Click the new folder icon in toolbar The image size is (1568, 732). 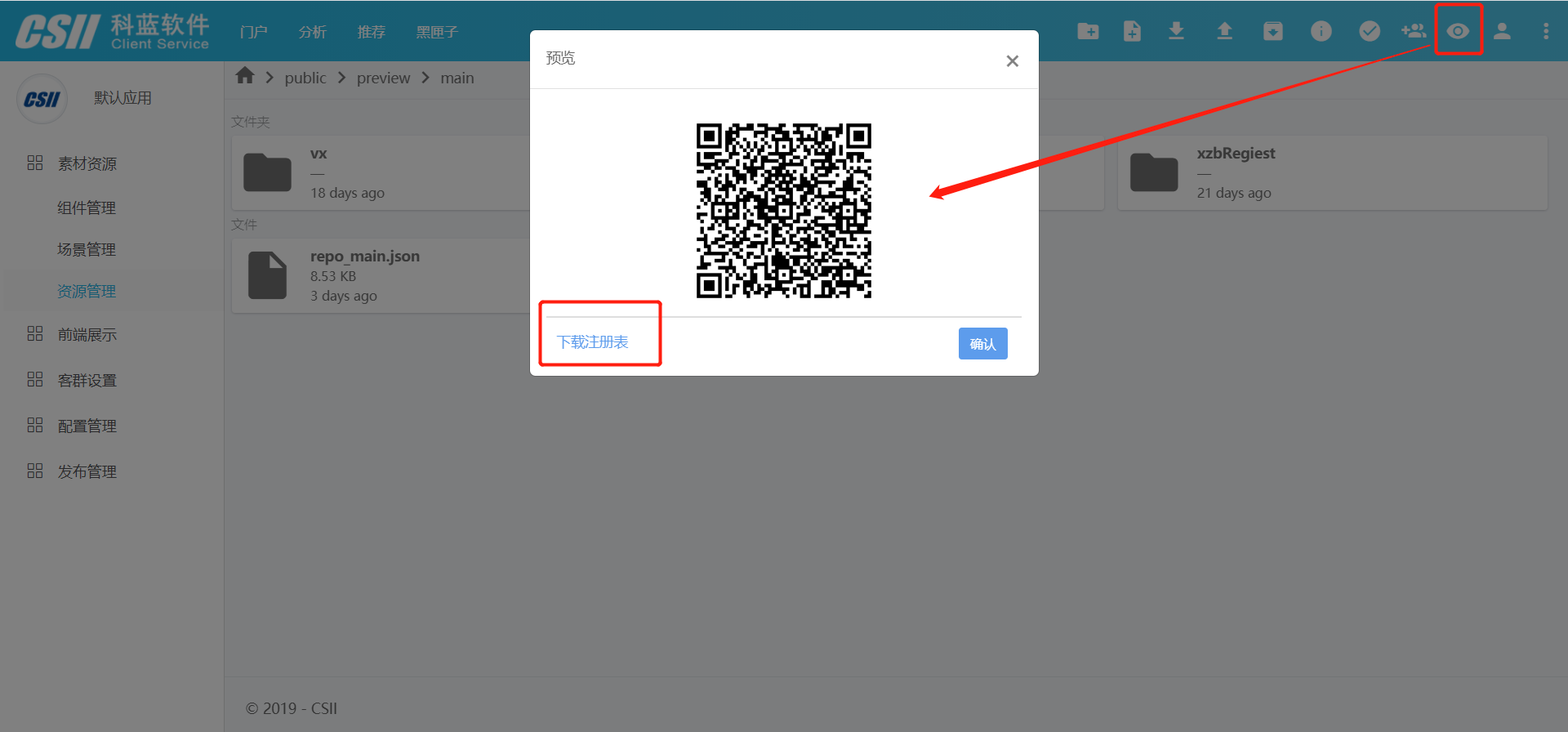point(1088,31)
